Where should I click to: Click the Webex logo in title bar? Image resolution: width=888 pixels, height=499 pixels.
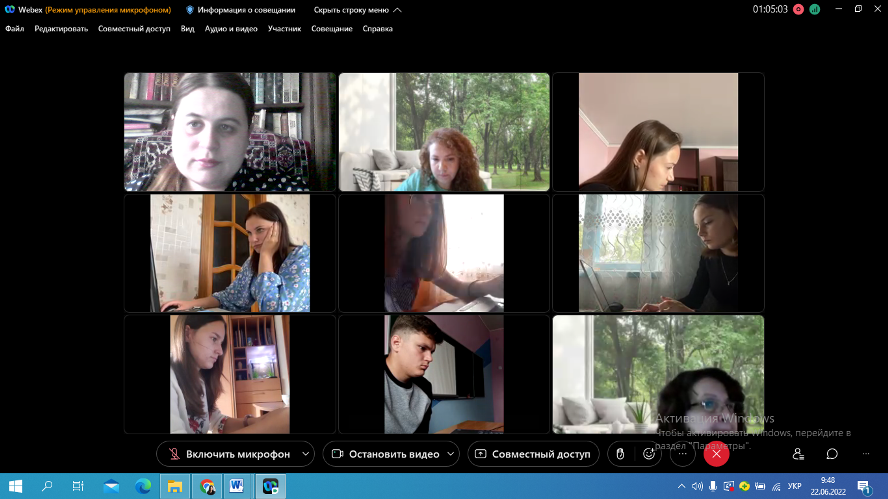tap(10, 10)
